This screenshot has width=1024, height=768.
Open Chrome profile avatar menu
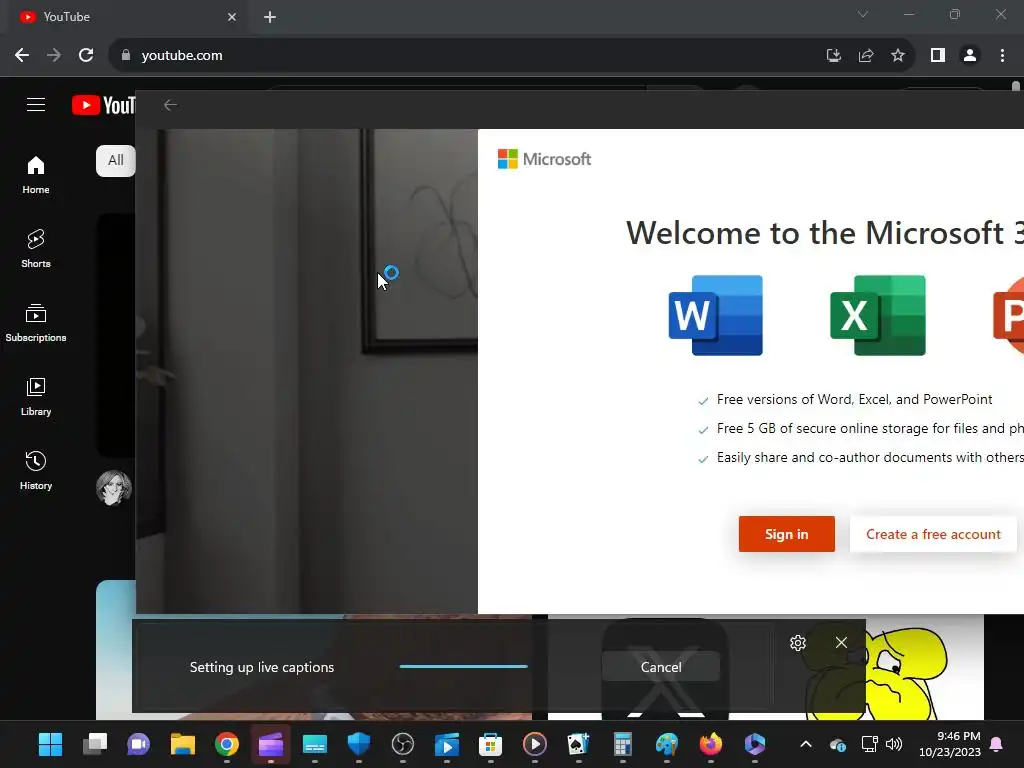970,56
